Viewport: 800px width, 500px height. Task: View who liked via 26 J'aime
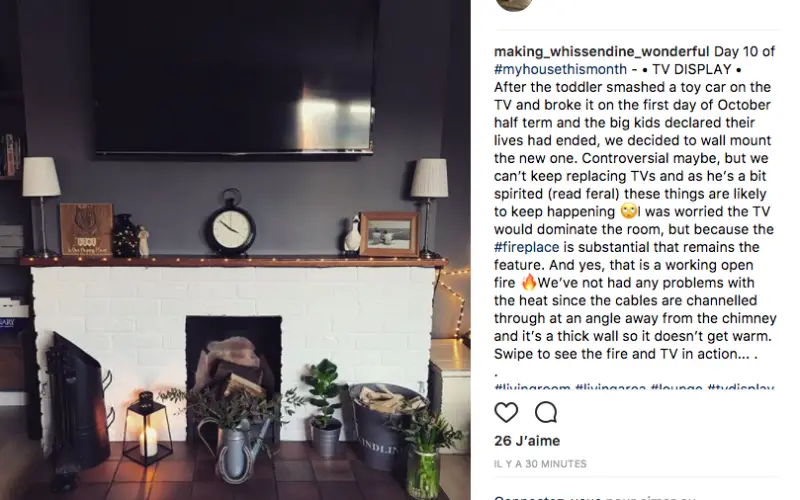527,441
